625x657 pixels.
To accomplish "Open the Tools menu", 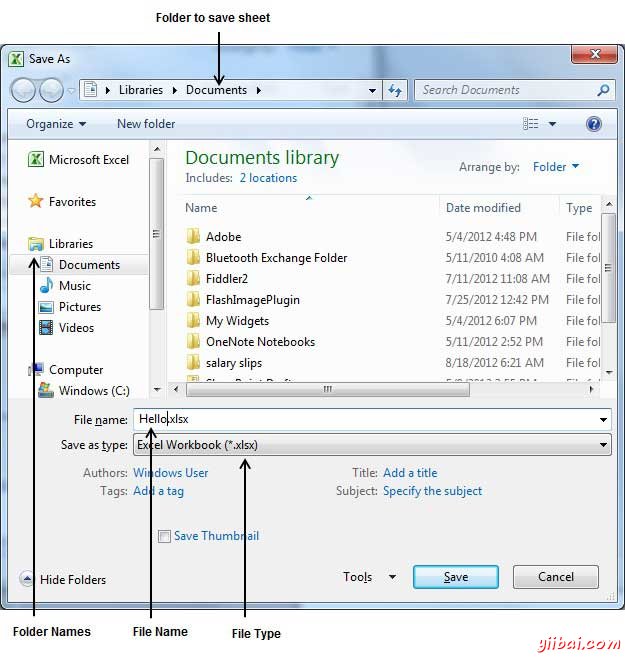I will click(x=369, y=577).
